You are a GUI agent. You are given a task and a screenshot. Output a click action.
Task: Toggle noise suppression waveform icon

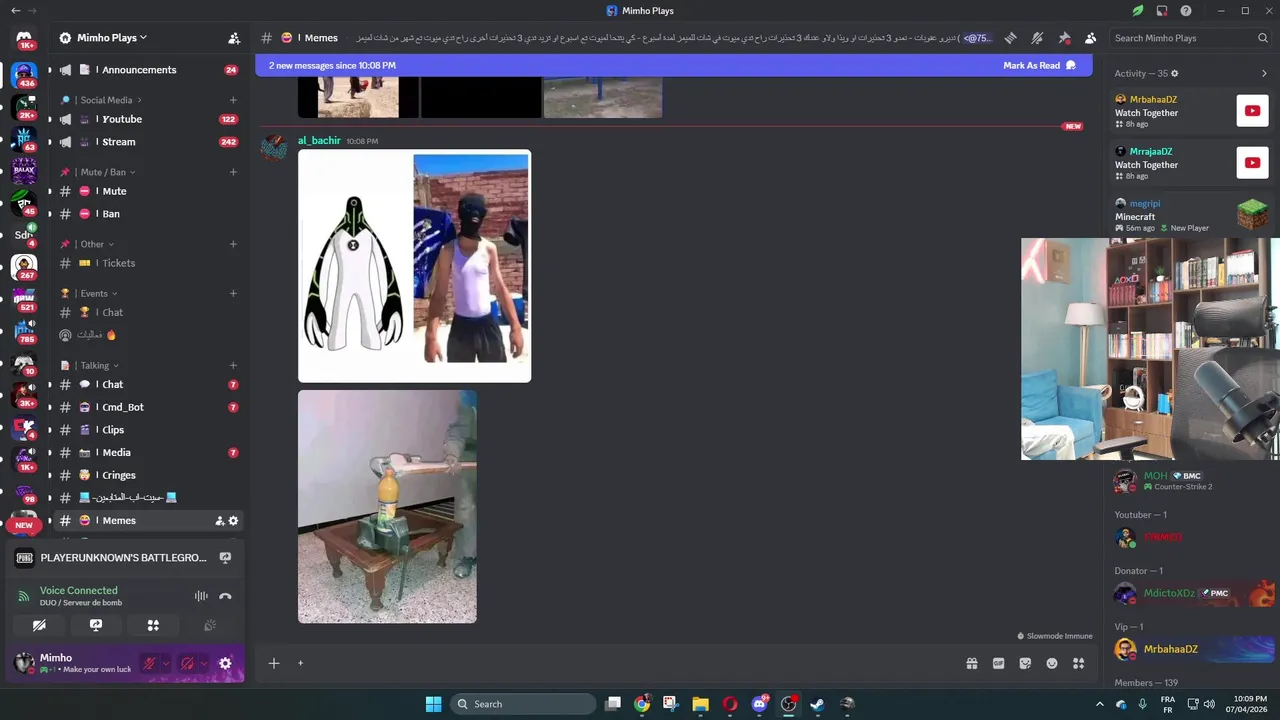(201, 596)
